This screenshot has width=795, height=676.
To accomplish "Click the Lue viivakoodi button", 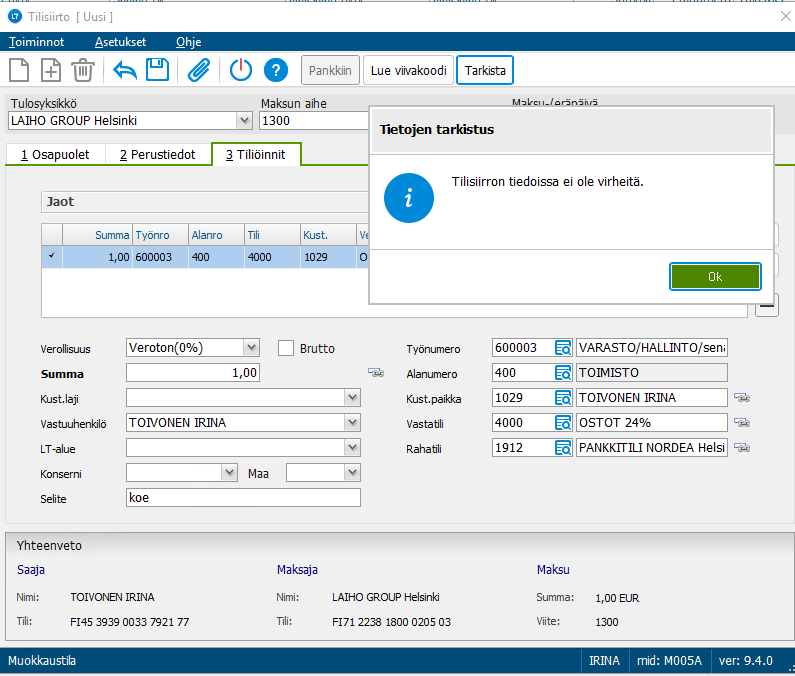I will coord(409,70).
